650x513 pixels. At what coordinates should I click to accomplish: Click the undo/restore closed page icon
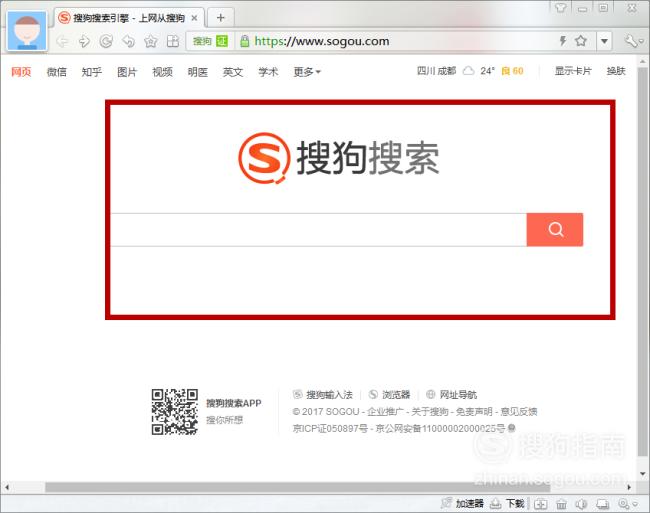point(129,41)
